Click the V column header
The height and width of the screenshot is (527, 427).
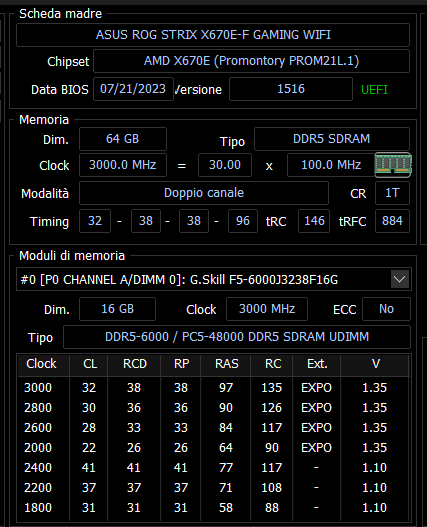coord(375,364)
